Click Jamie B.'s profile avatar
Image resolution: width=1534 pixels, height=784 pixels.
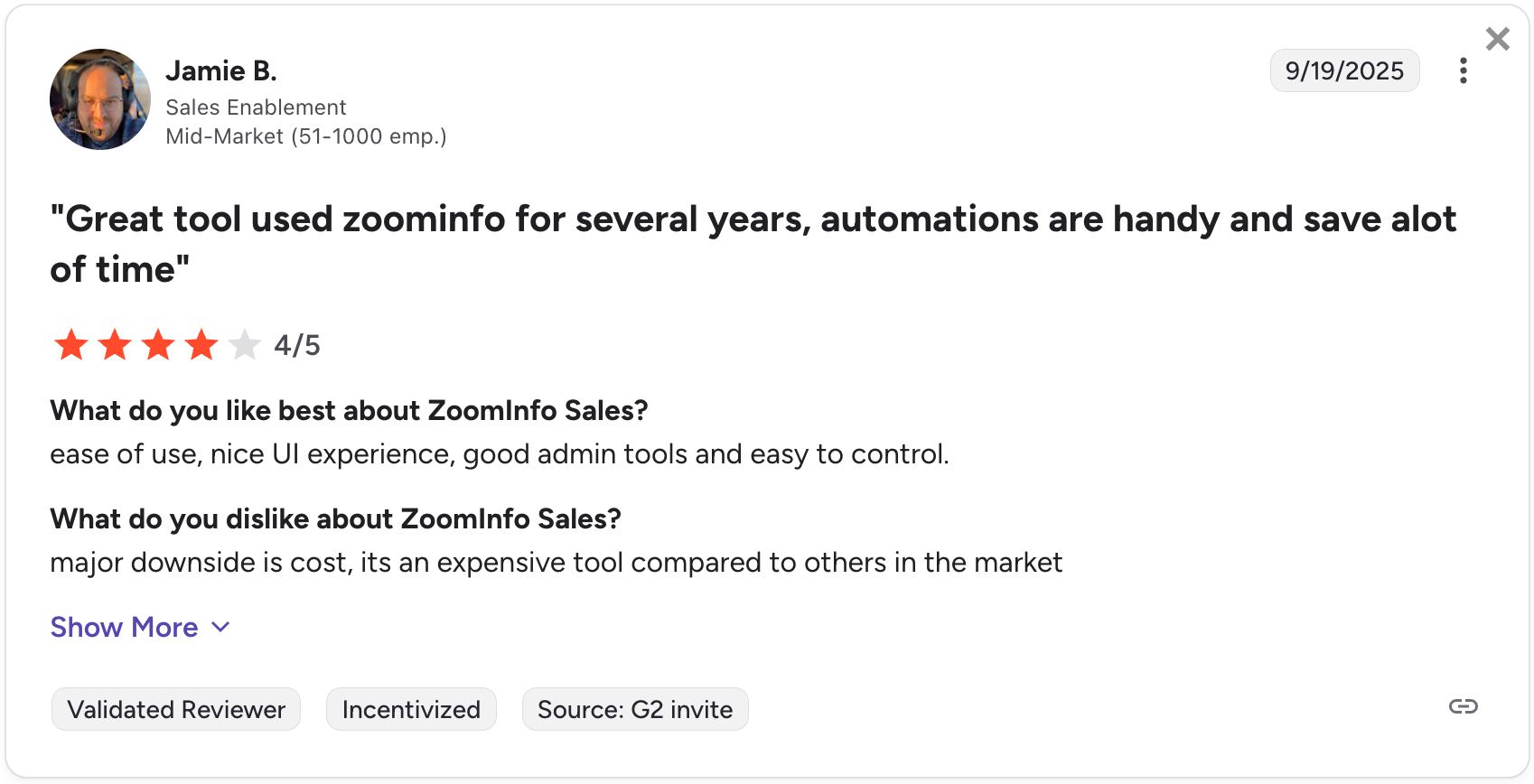click(x=100, y=99)
